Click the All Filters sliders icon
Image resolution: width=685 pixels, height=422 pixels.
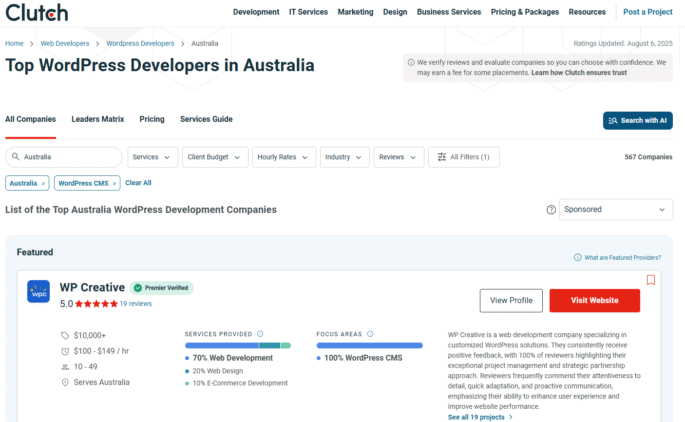[x=442, y=157]
